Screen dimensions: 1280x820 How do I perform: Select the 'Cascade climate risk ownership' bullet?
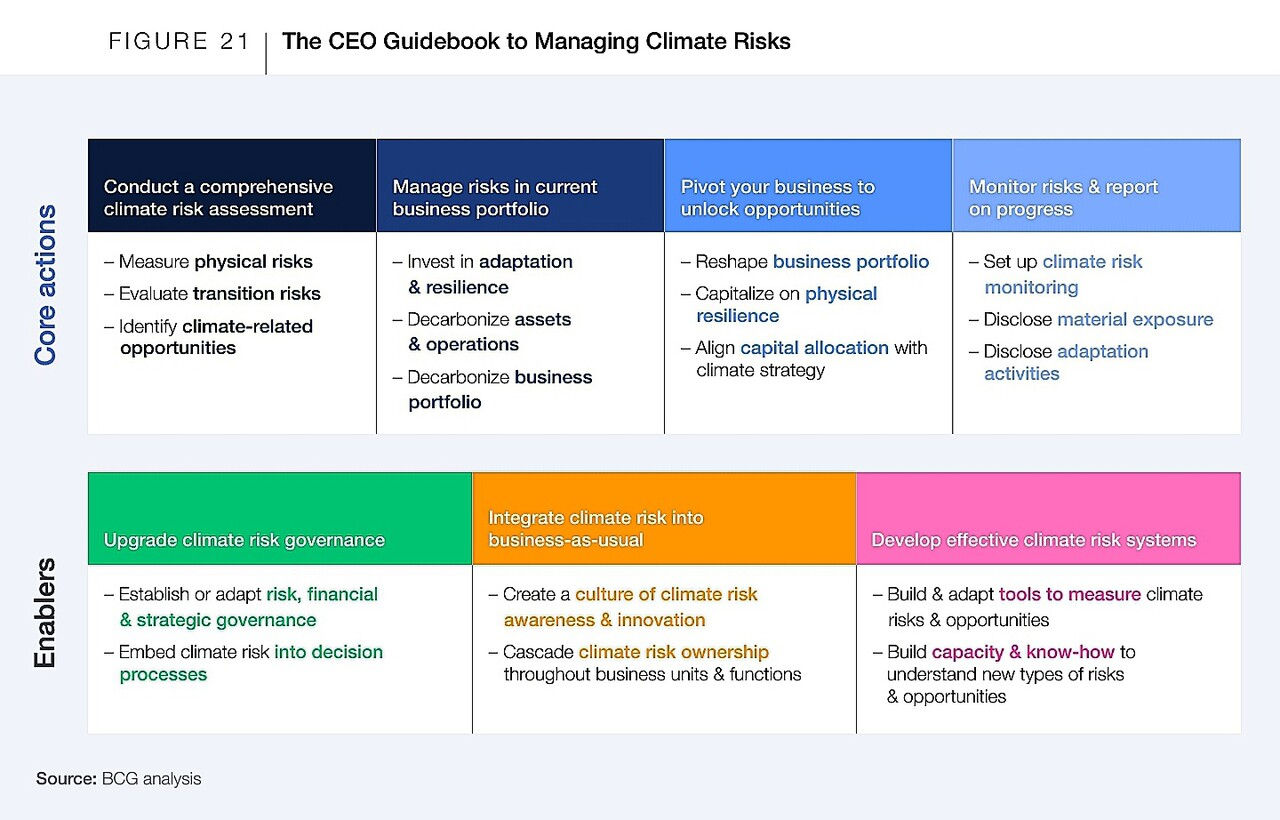636,653
